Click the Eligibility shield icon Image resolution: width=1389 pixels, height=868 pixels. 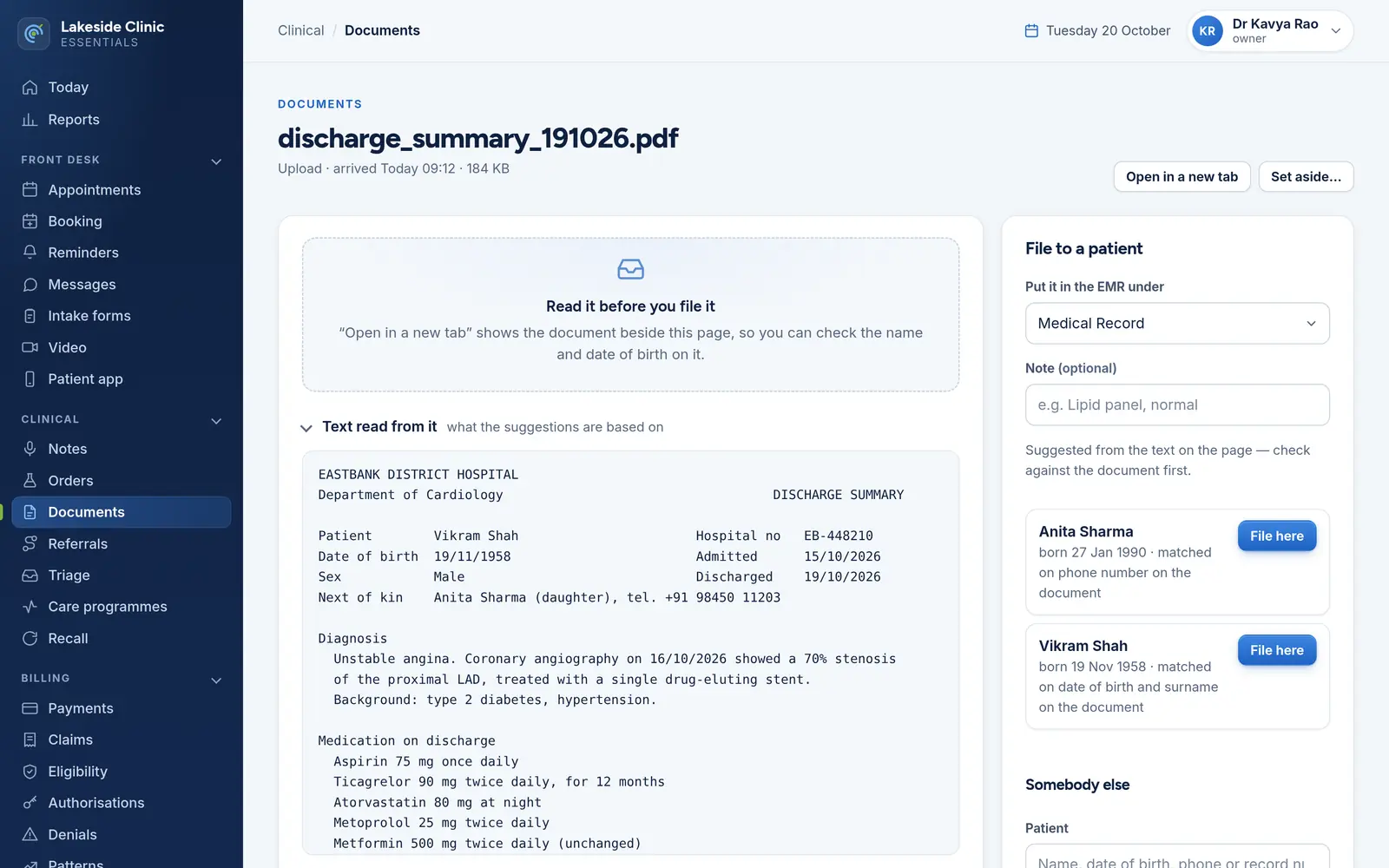[x=30, y=772]
